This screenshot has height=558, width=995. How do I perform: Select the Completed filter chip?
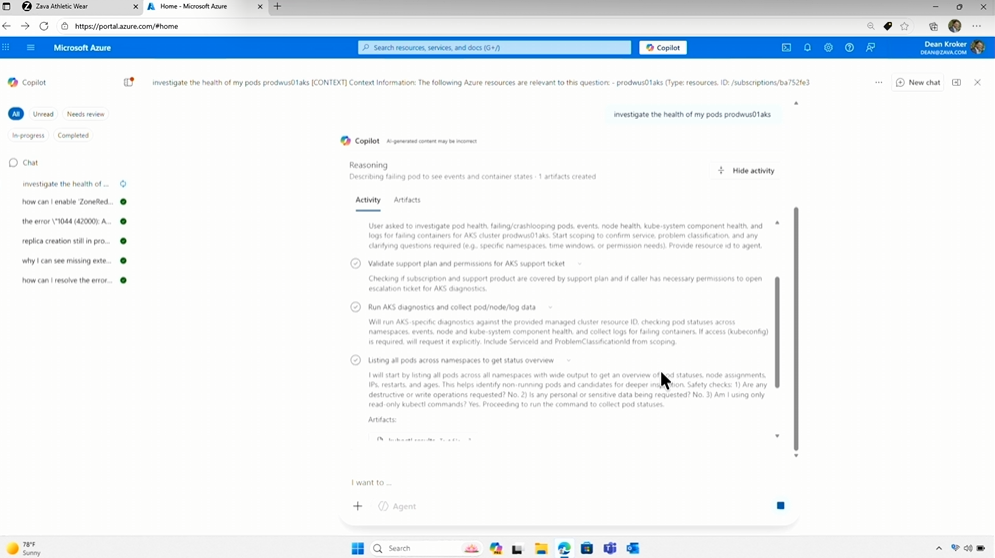point(73,135)
